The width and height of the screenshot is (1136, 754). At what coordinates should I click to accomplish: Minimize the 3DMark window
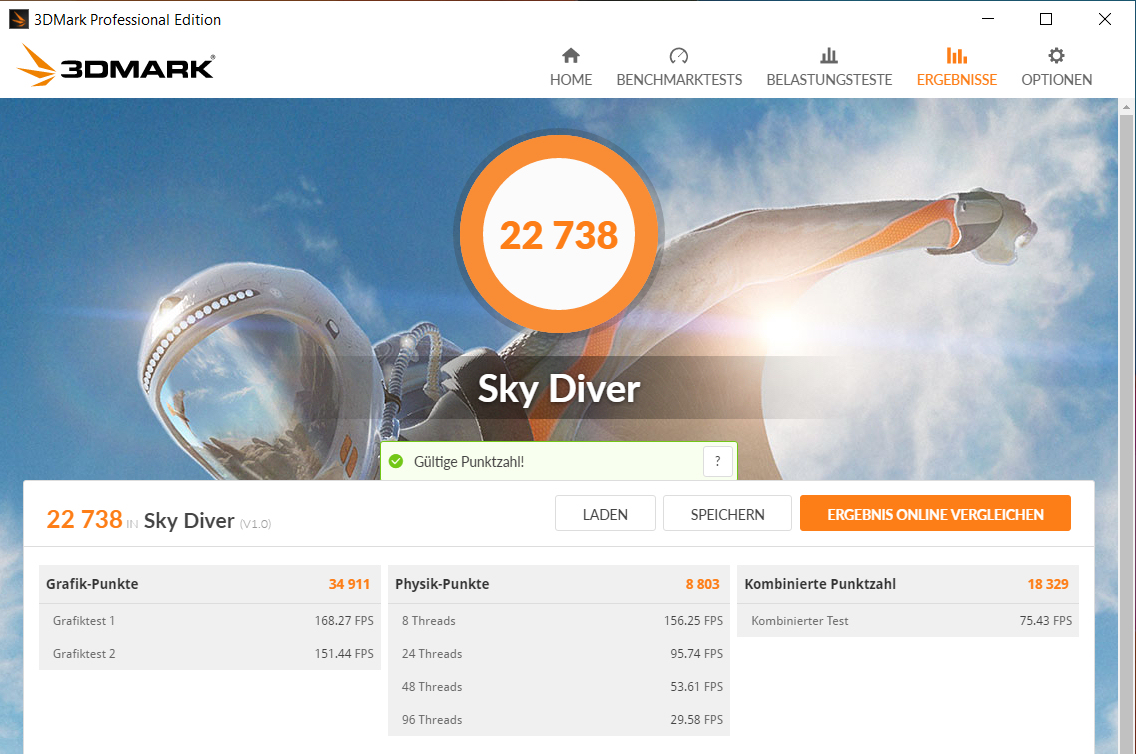[x=987, y=19]
